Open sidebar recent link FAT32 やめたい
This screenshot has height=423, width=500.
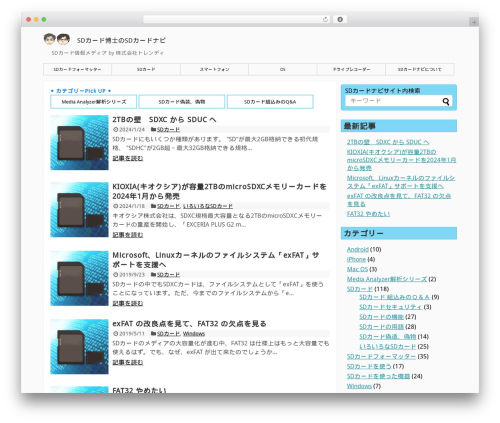[368, 214]
